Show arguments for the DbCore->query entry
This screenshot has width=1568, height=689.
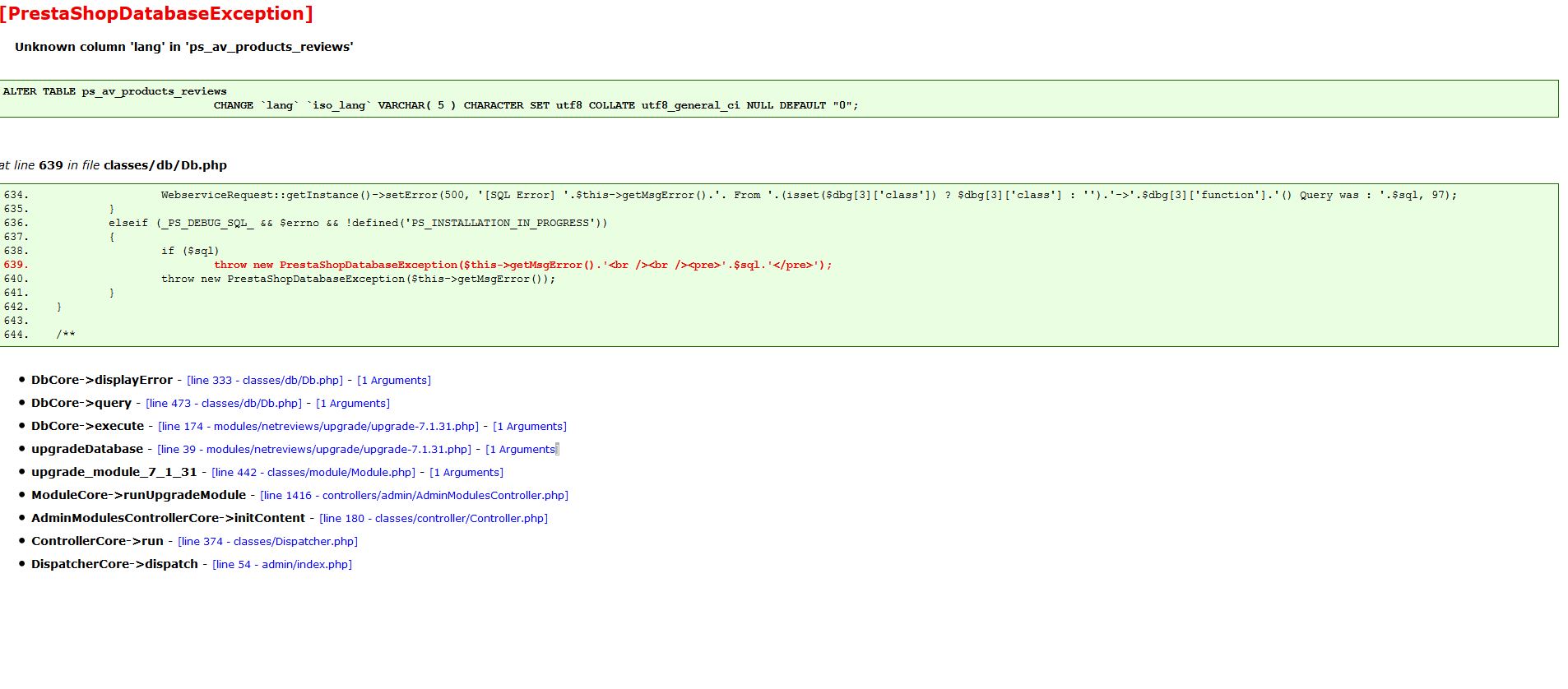353,404
